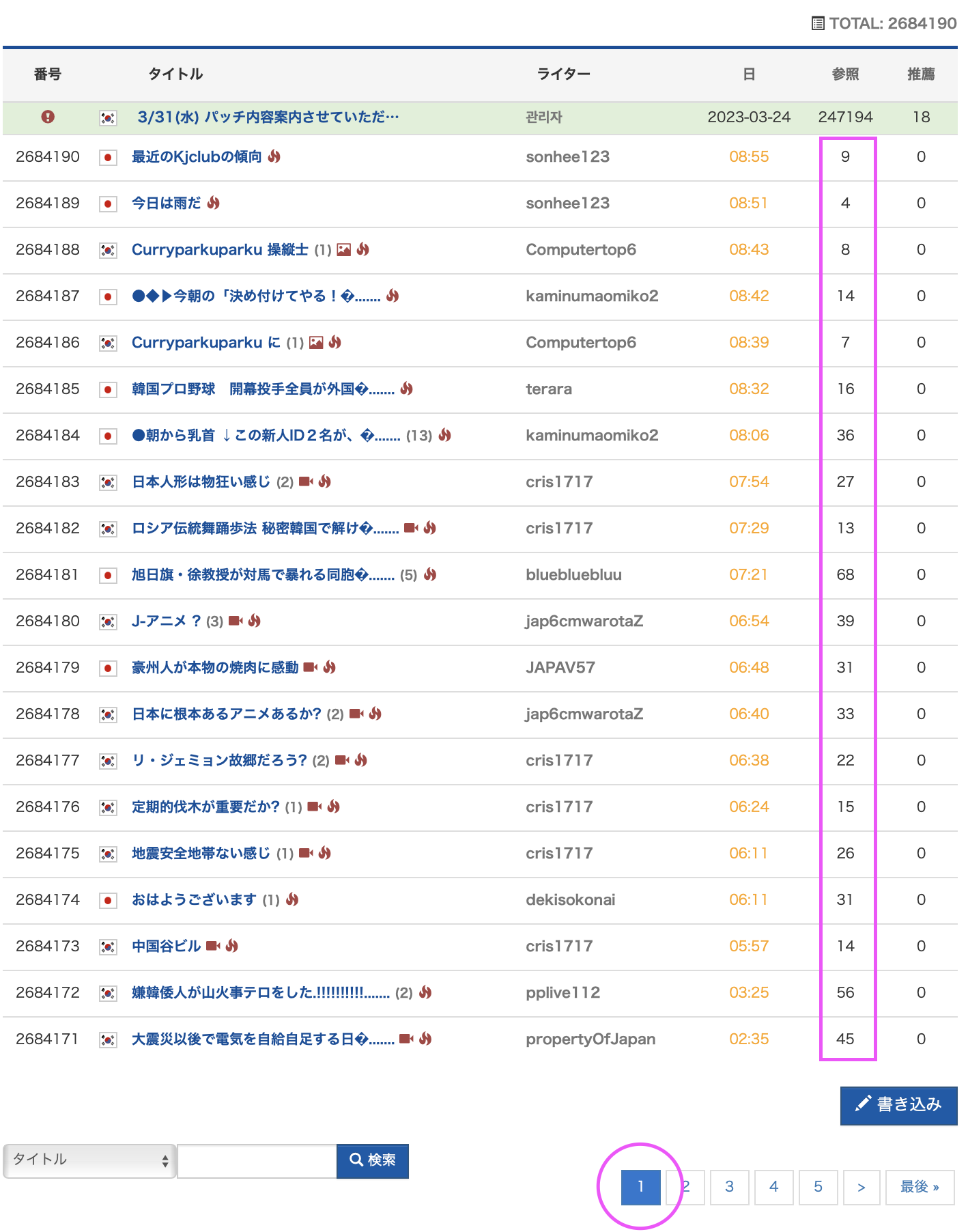Viewport: 968px width, 1232px height.
Task: Click the 書き込み write-post button
Action: pyautogui.click(x=898, y=1105)
